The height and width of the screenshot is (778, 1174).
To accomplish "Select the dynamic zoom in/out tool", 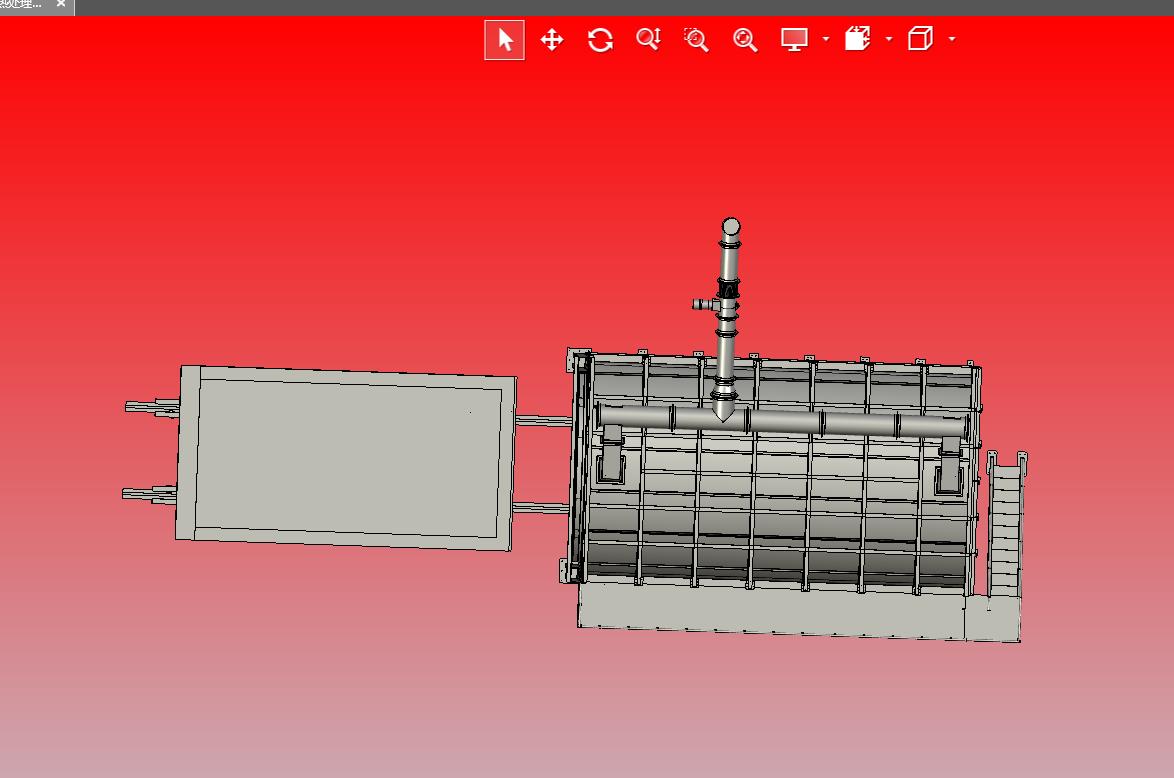I will pos(648,40).
